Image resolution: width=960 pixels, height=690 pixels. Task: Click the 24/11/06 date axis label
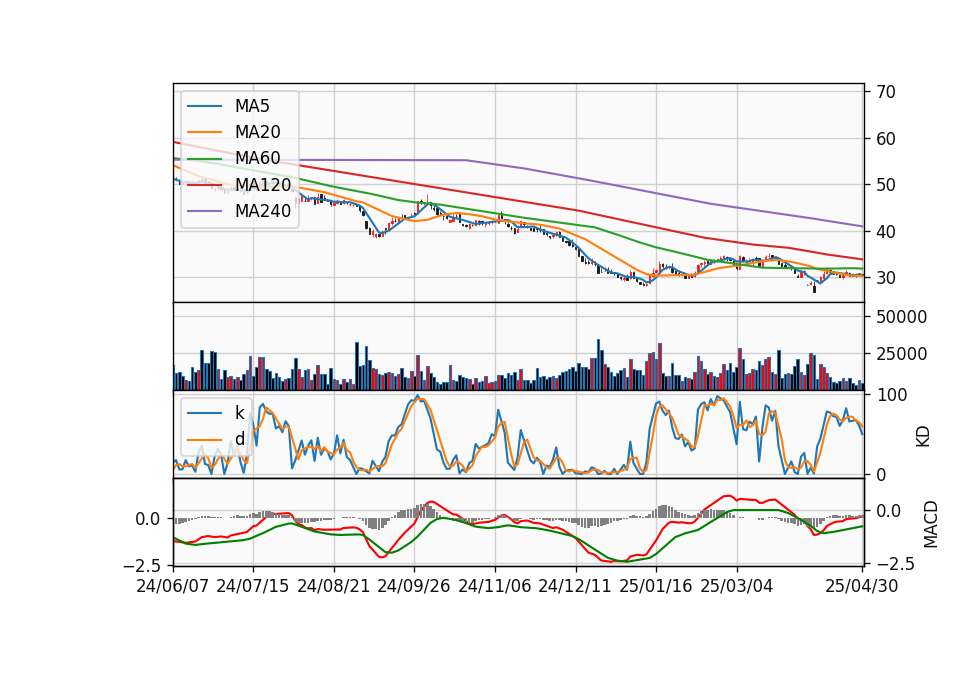pos(495,587)
